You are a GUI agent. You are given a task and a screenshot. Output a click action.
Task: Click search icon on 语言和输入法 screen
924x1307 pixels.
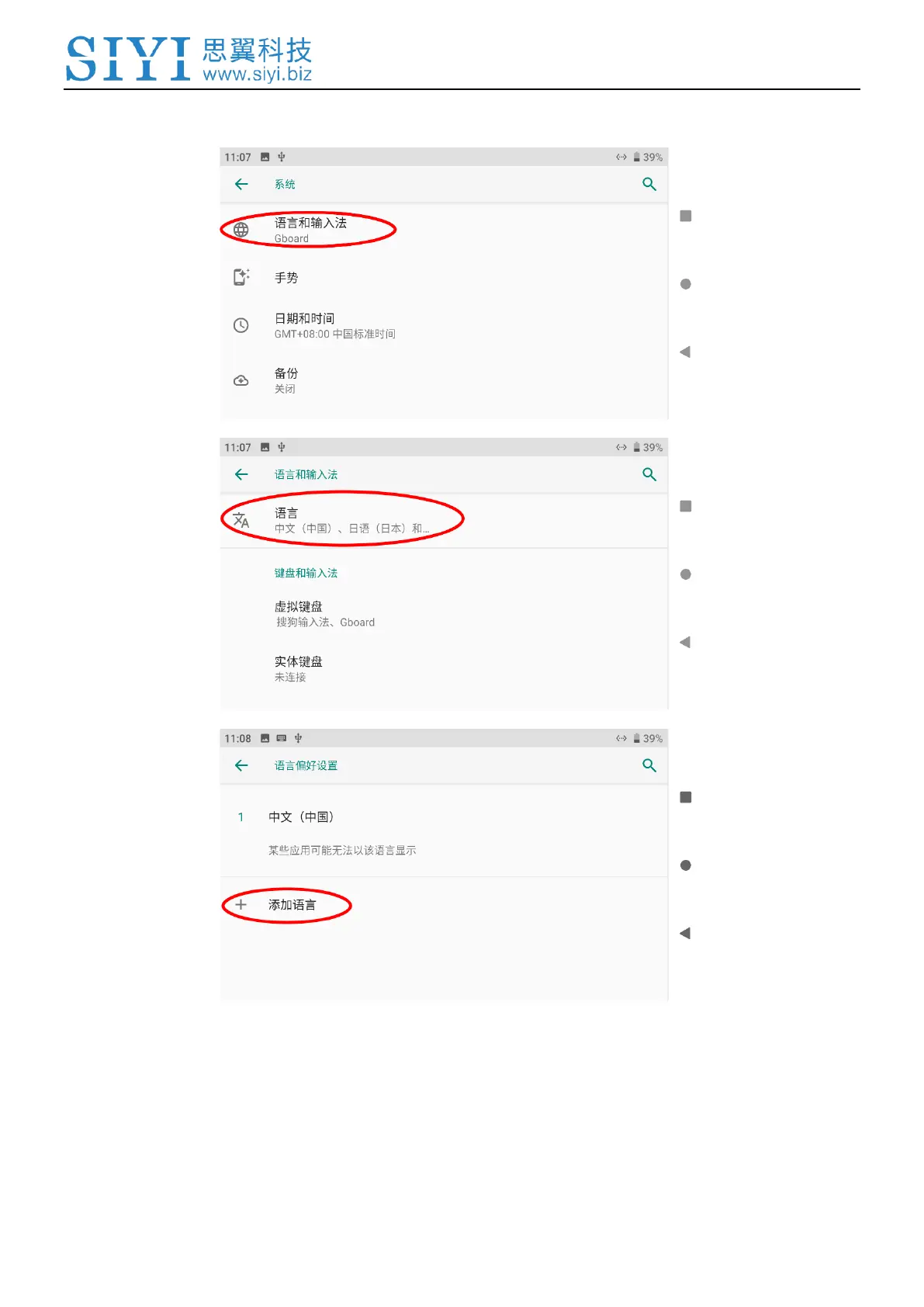click(x=649, y=474)
